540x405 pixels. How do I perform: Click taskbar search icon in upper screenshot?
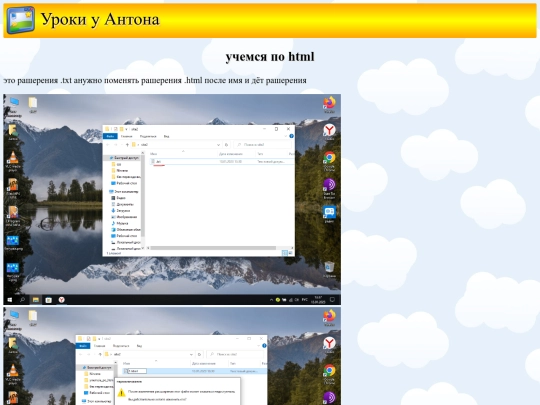click(x=22, y=300)
